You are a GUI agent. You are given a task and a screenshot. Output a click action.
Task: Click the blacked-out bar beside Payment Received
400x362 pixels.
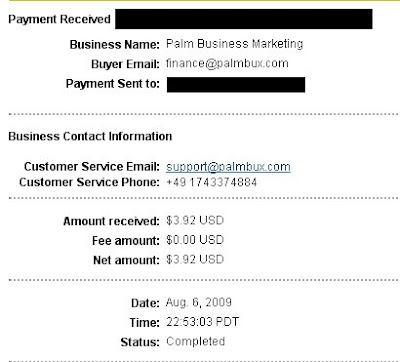(x=244, y=19)
